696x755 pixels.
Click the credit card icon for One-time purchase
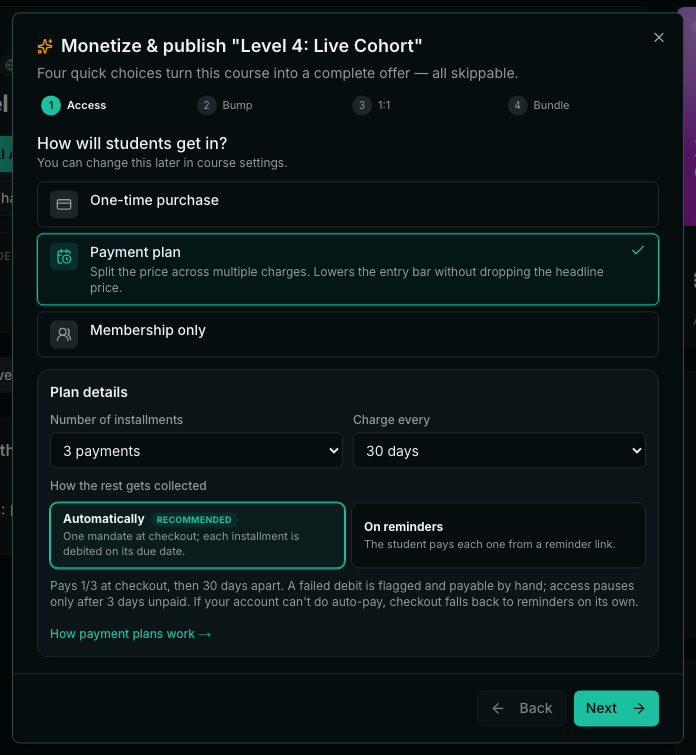[64, 205]
